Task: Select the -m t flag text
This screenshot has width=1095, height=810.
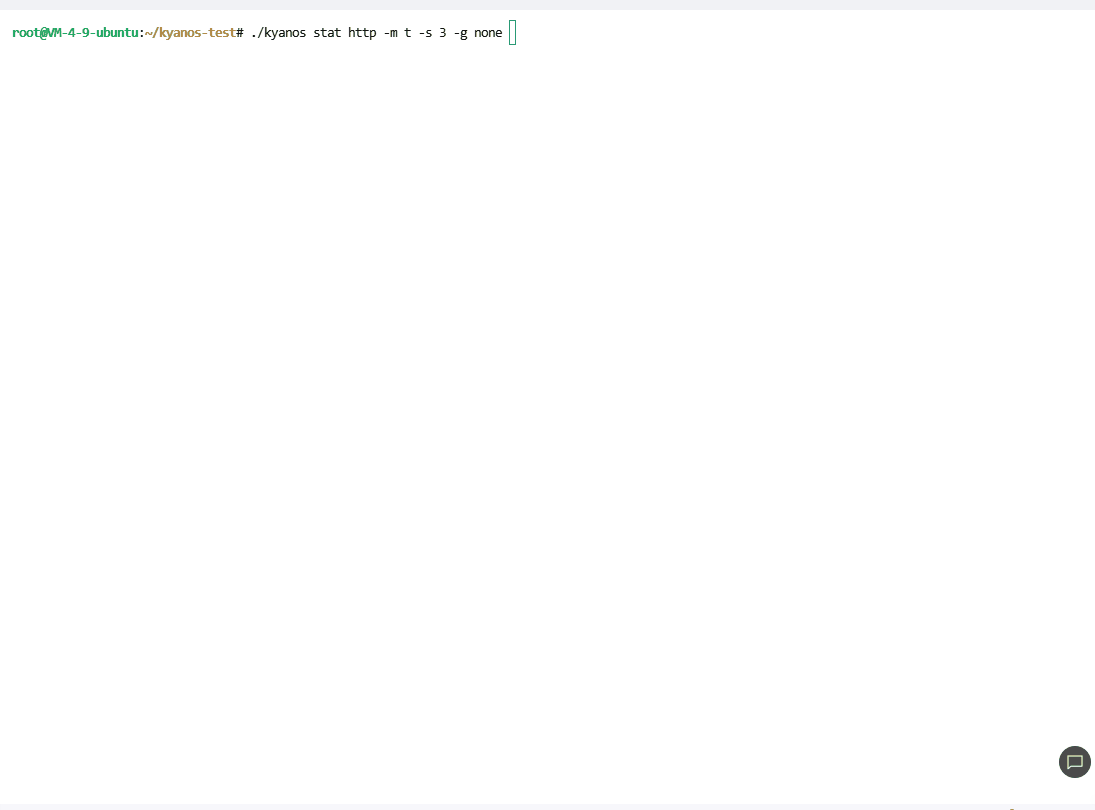Action: pos(400,32)
